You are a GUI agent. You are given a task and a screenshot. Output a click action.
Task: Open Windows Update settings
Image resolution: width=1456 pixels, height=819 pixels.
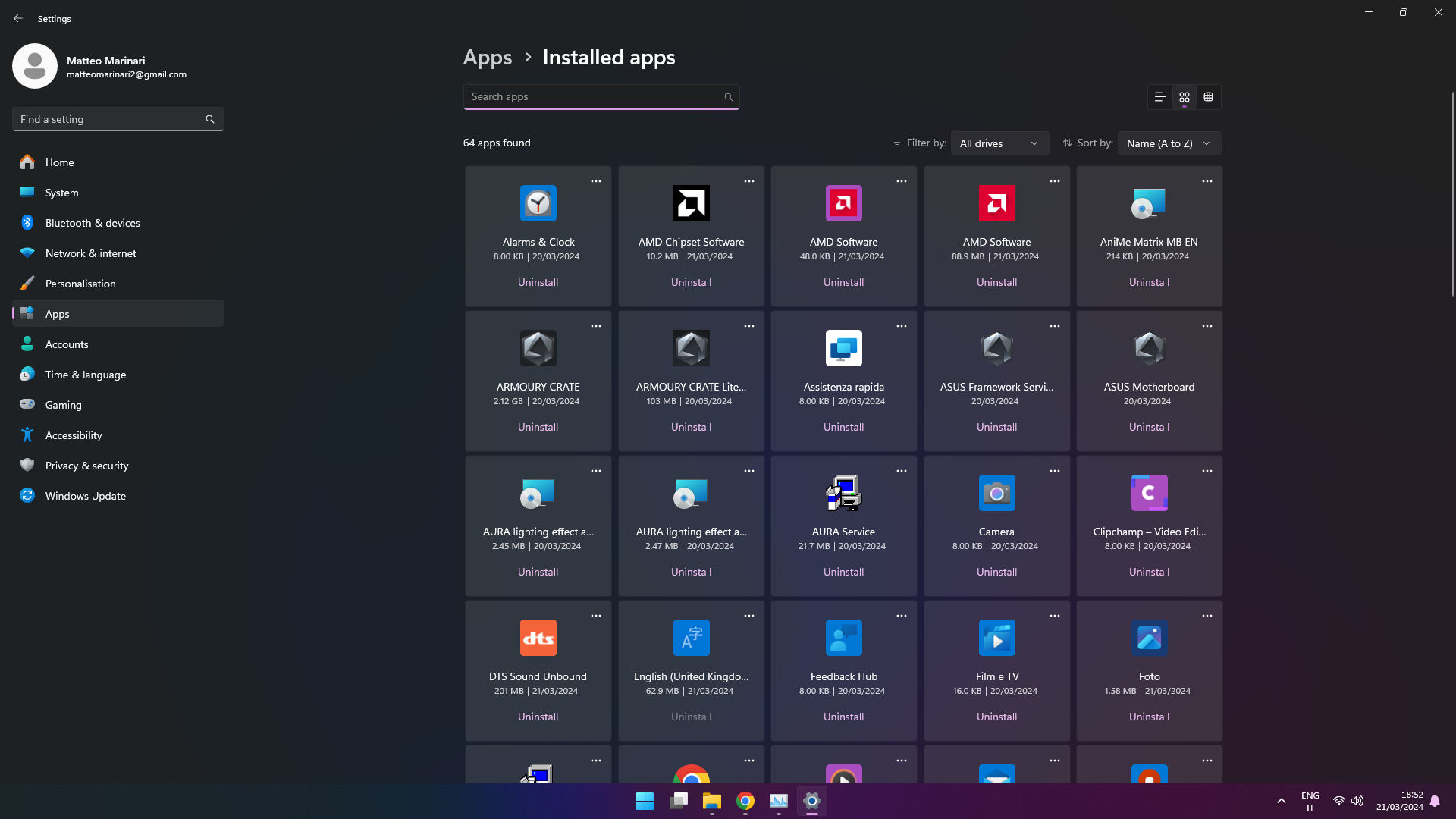click(x=118, y=496)
